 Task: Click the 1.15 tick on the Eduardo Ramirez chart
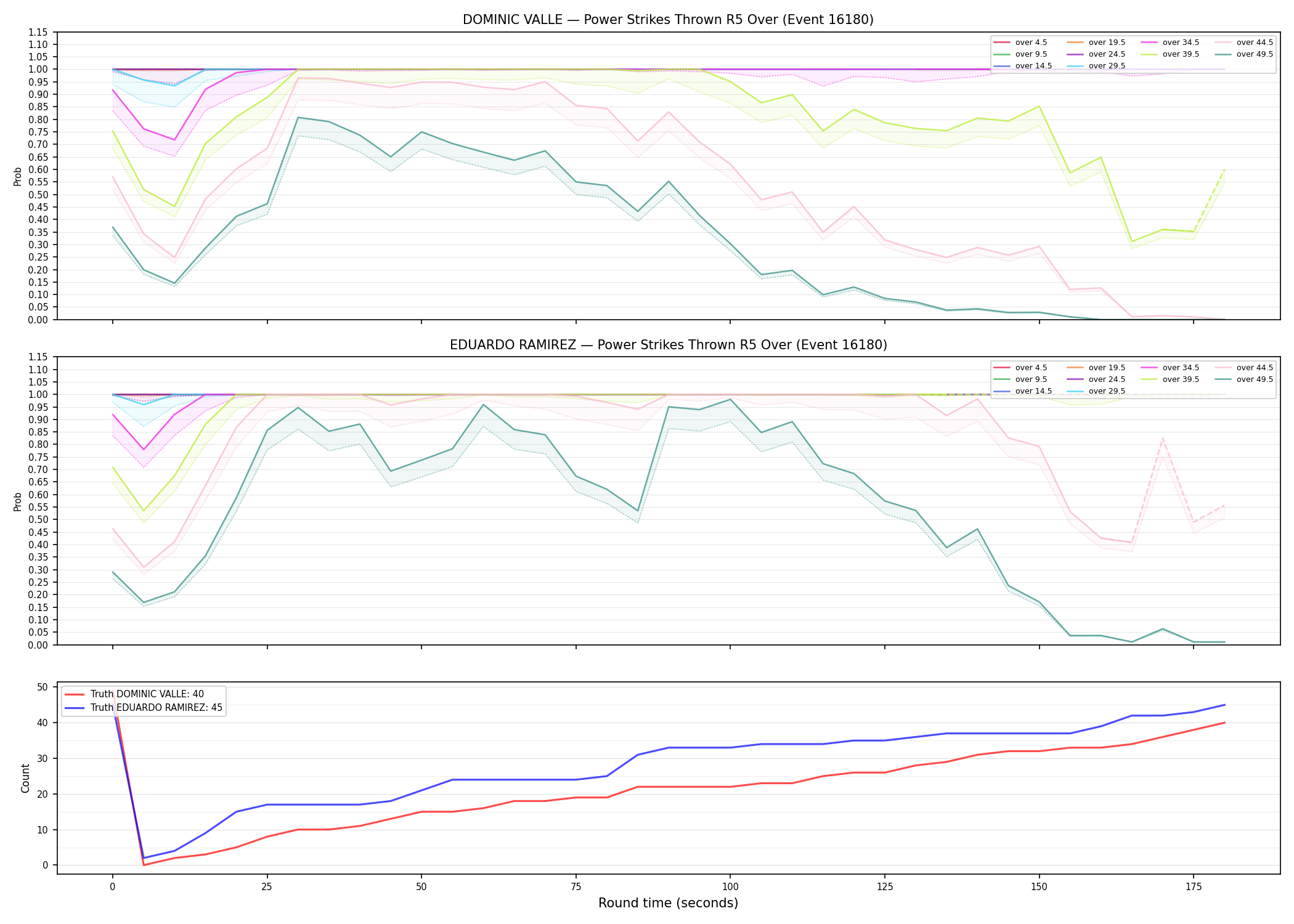click(x=38, y=357)
